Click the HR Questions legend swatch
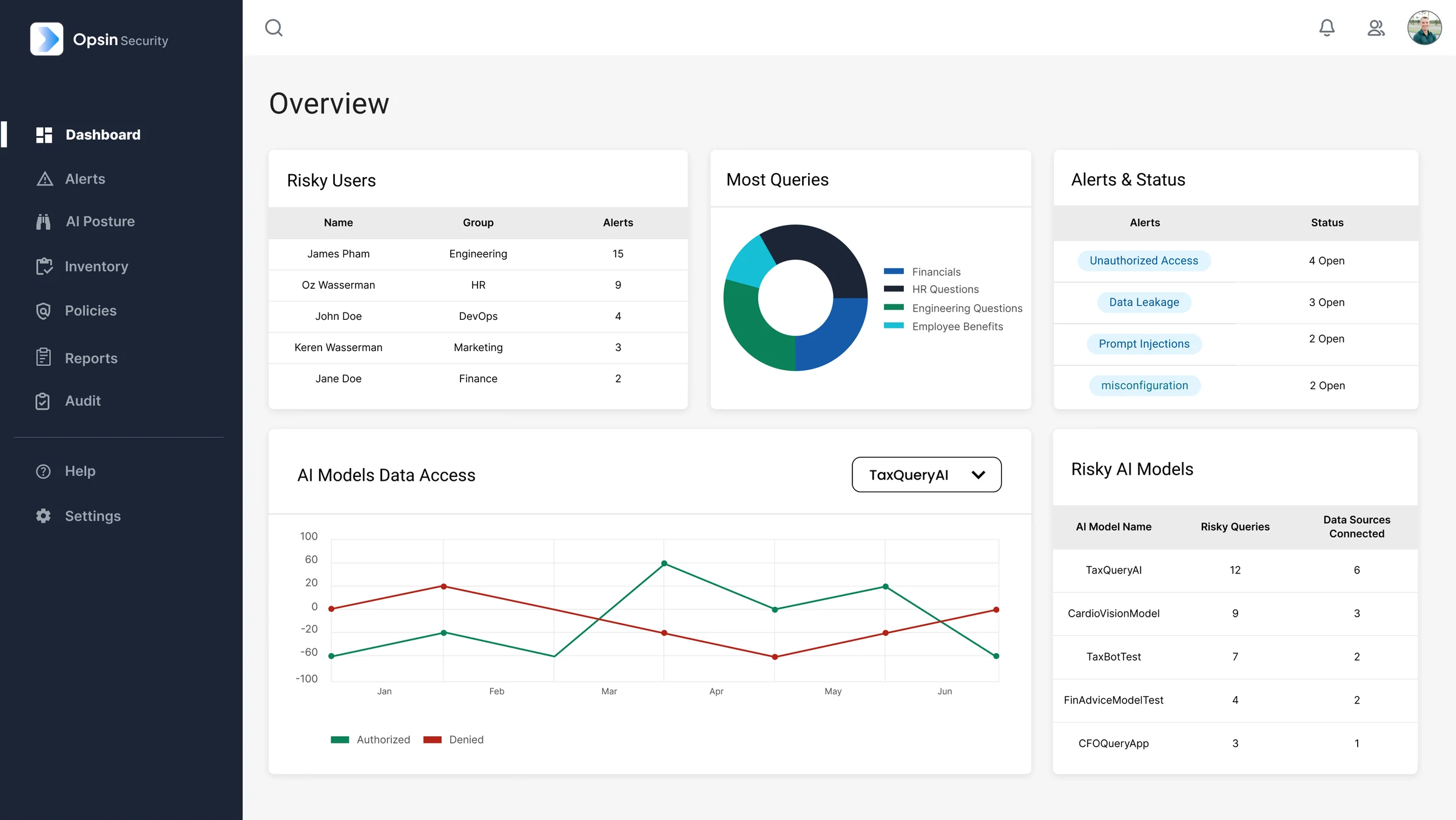Image resolution: width=1456 pixels, height=820 pixels. point(894,289)
